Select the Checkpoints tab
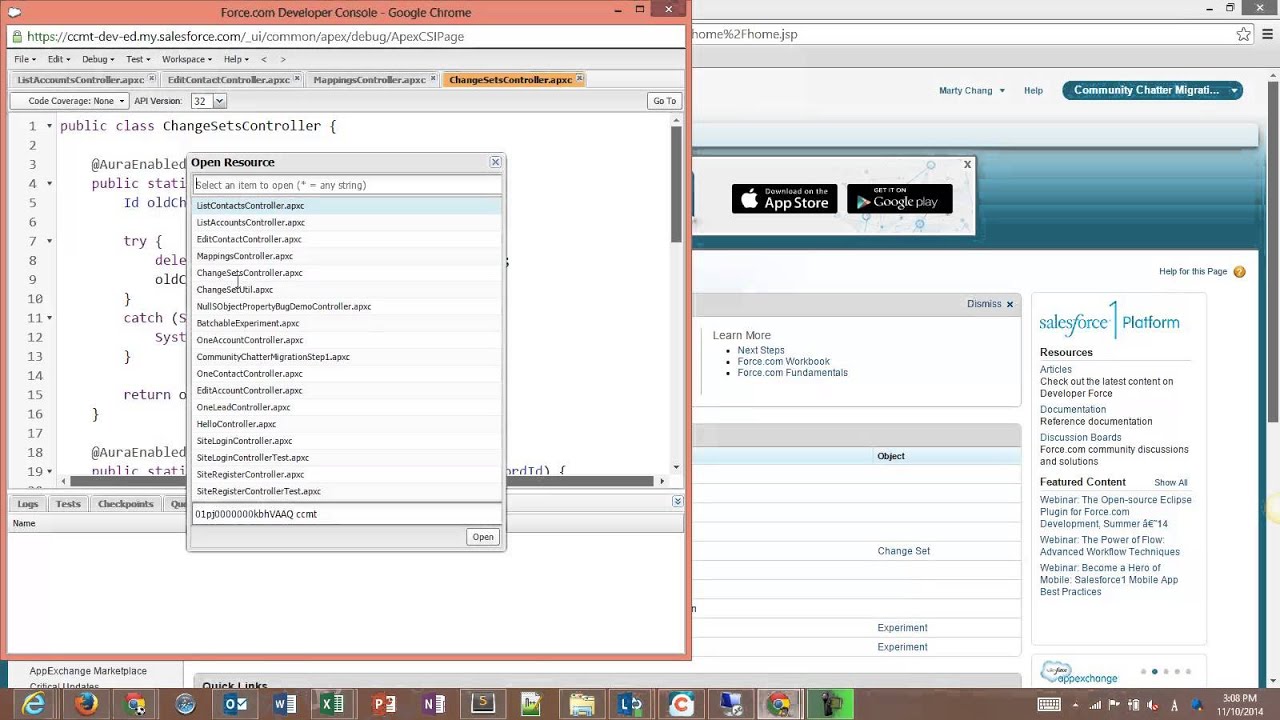The width and height of the screenshot is (1280, 720). point(125,504)
